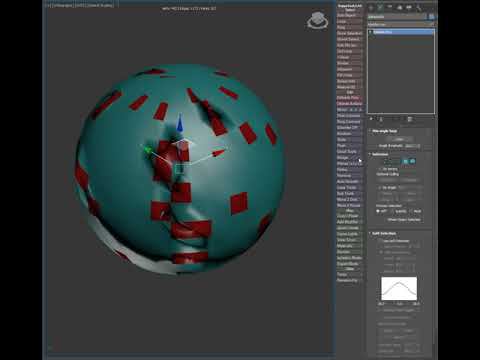
Task: Open the Display tab in command panel
Action: (409, 7)
